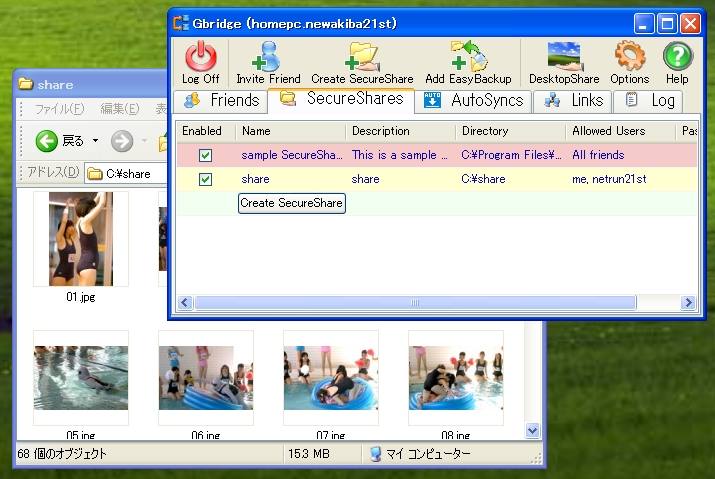
Task: Switch to the Friends tab
Action: point(221,100)
